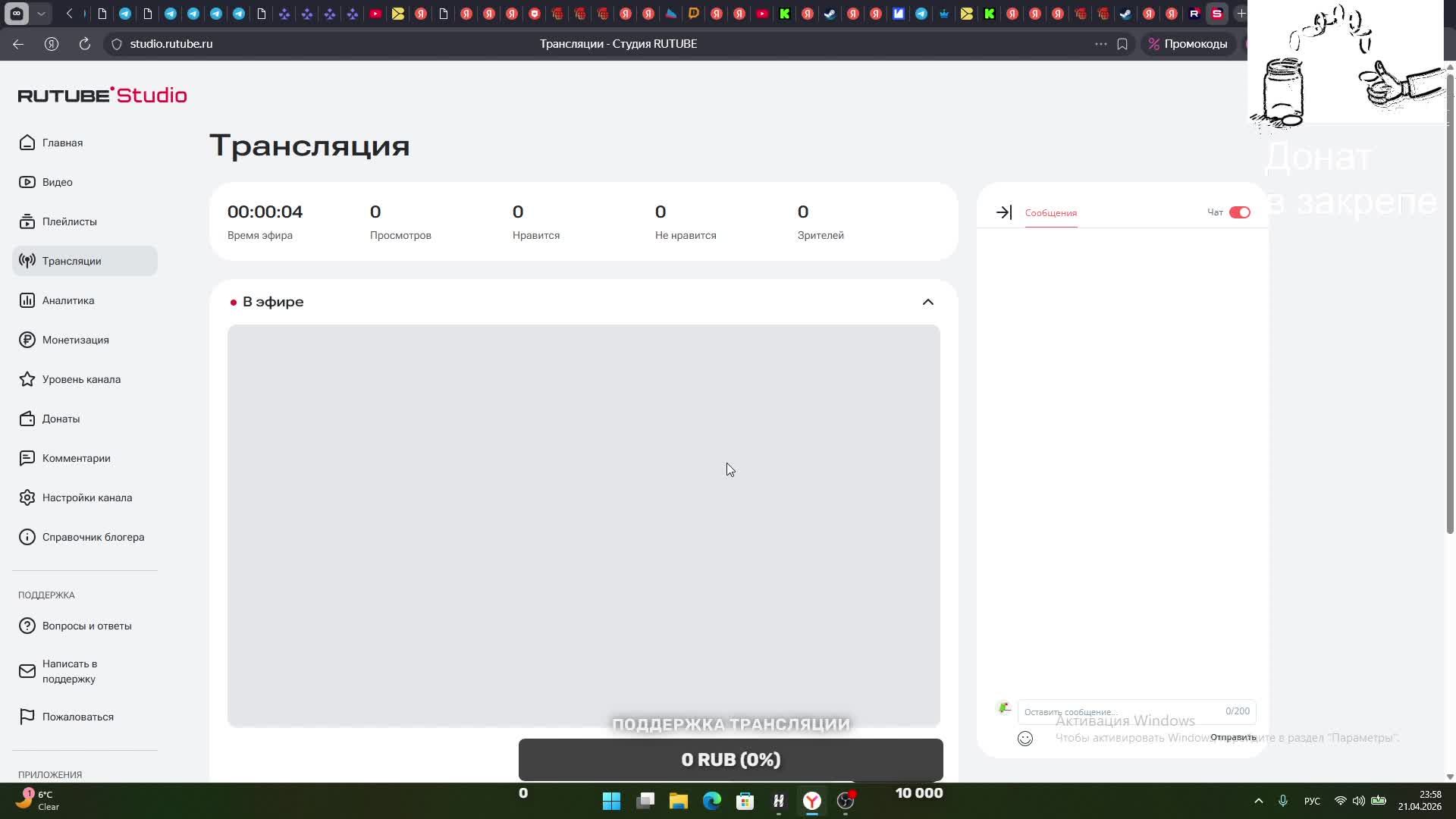Select the Сообщения tab in chat
The image size is (1456, 819).
pos(1050,213)
